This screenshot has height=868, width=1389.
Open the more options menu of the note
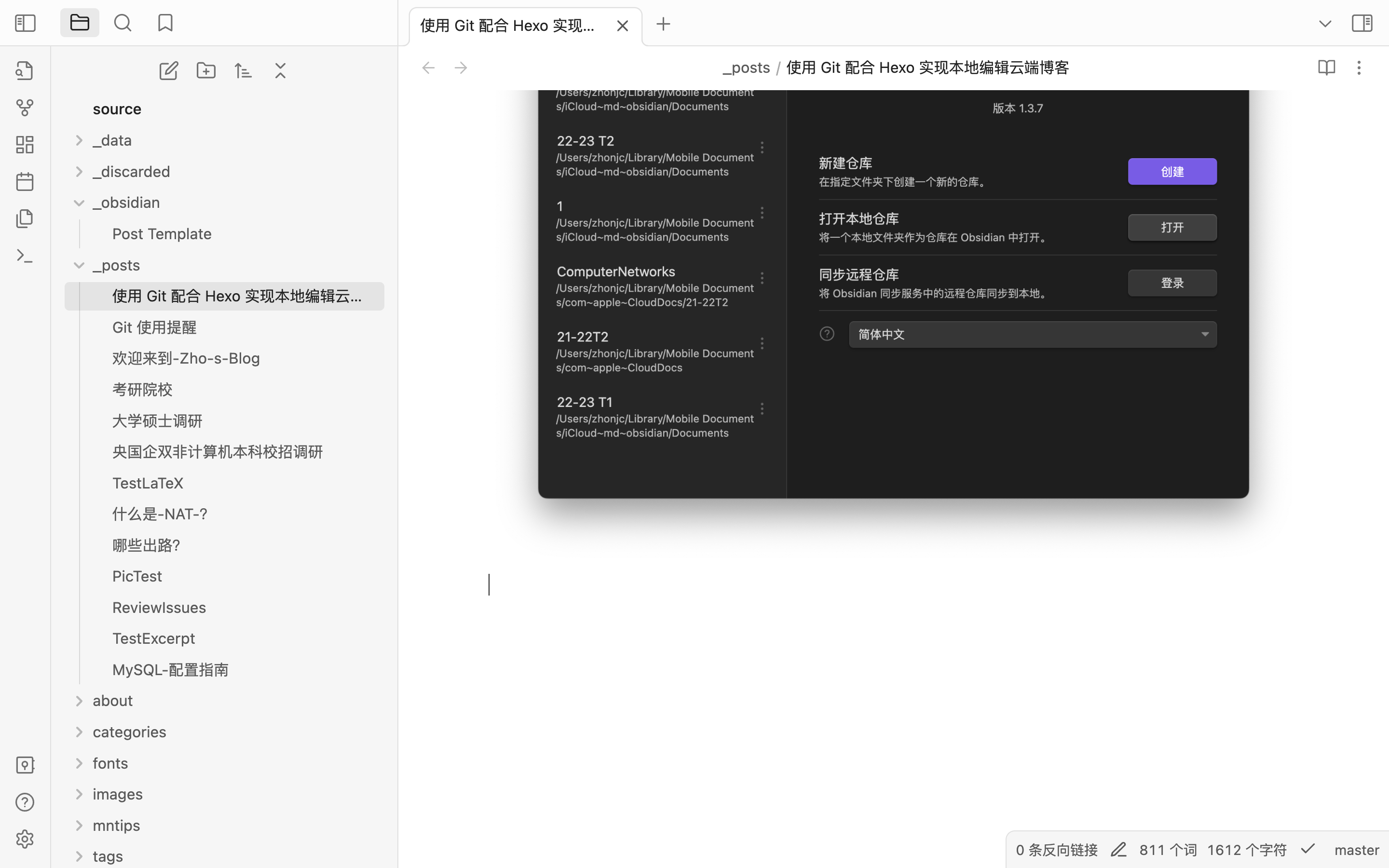click(x=1359, y=67)
